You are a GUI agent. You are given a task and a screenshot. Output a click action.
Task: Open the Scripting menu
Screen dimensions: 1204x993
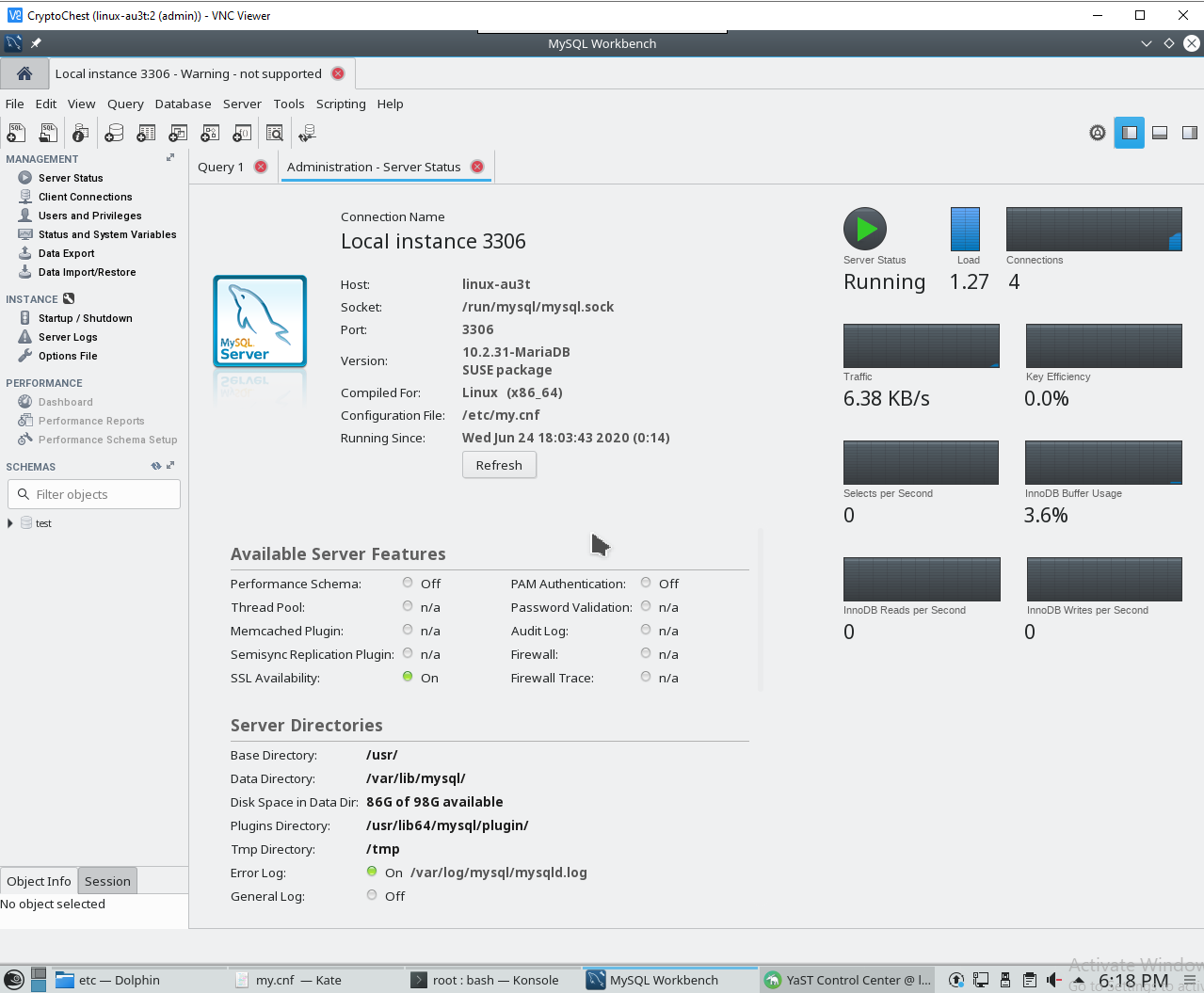(x=341, y=104)
